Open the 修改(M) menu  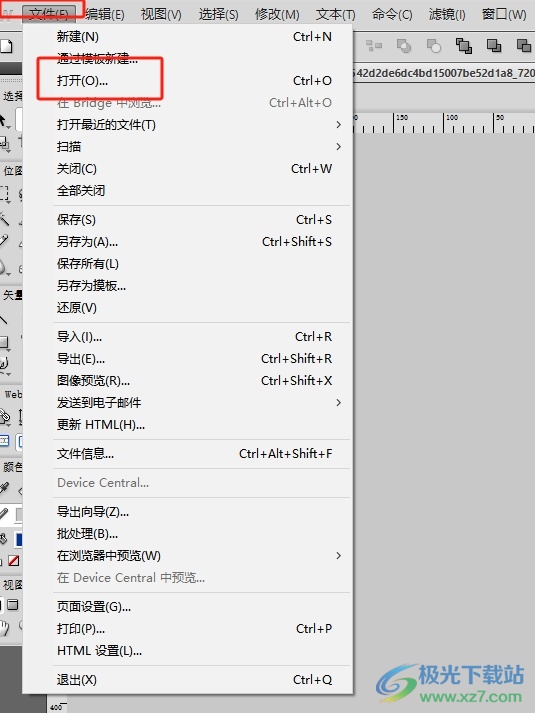(277, 15)
